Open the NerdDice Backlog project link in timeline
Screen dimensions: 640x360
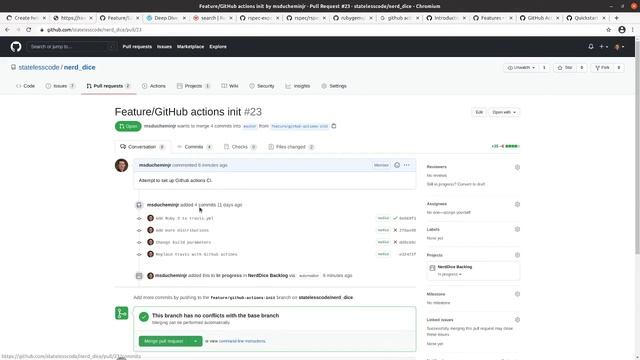pos(268,276)
